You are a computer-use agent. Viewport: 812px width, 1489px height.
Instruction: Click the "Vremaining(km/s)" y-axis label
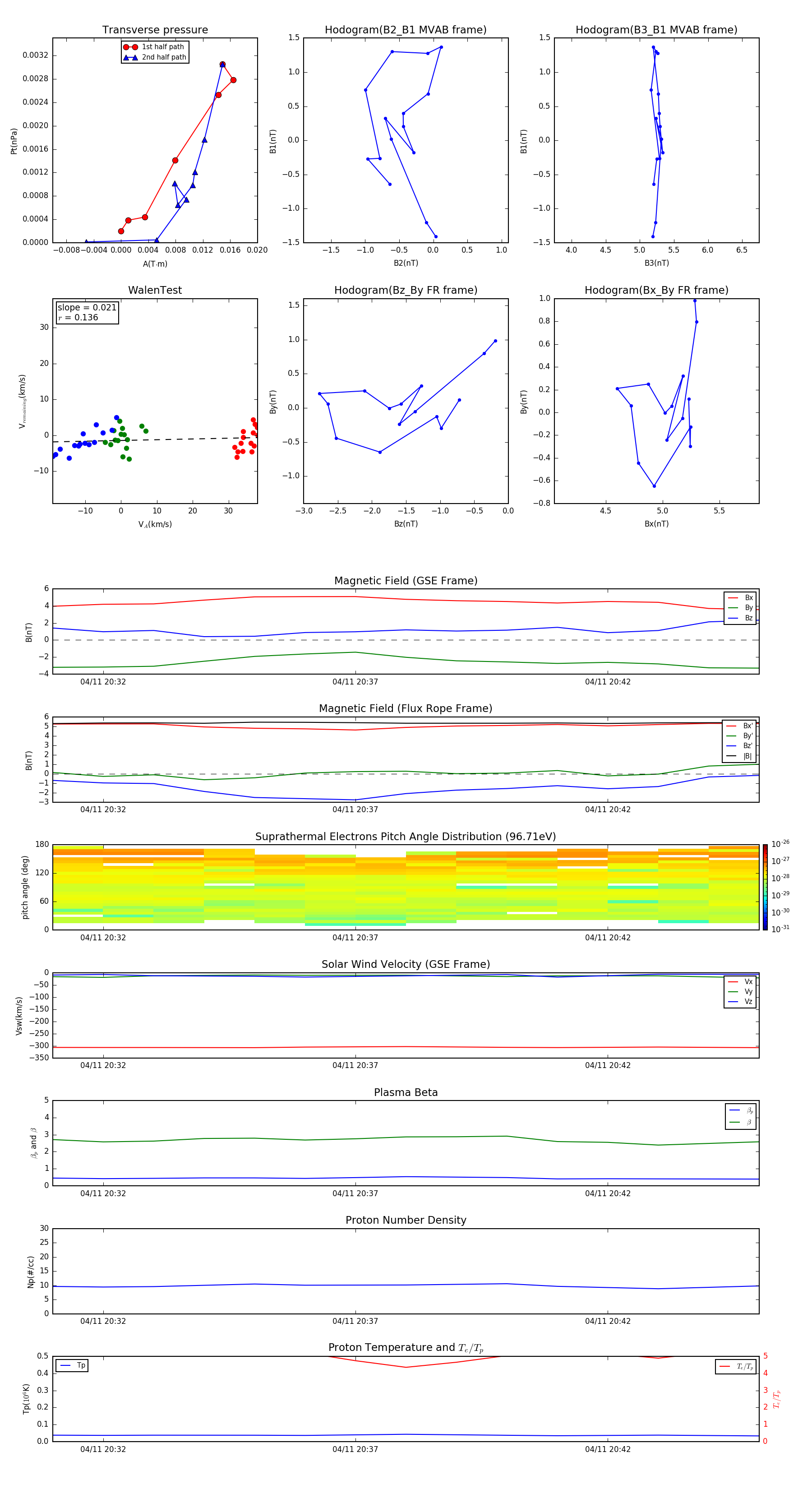tap(22, 401)
